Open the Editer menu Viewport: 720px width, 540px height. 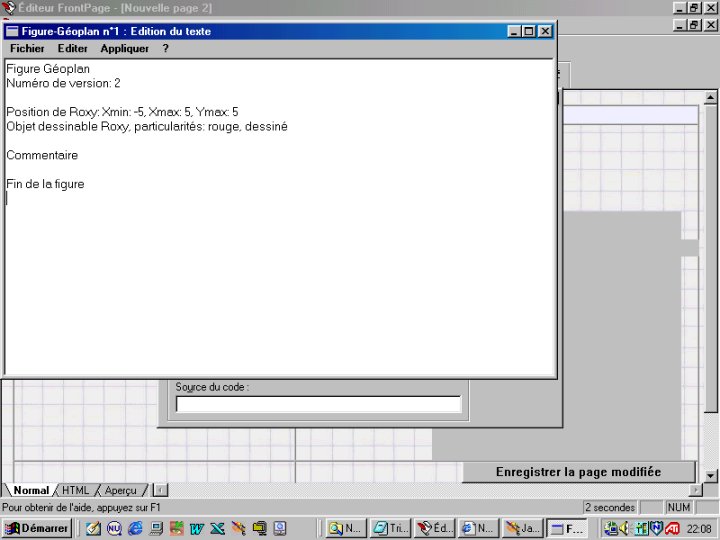[73, 48]
